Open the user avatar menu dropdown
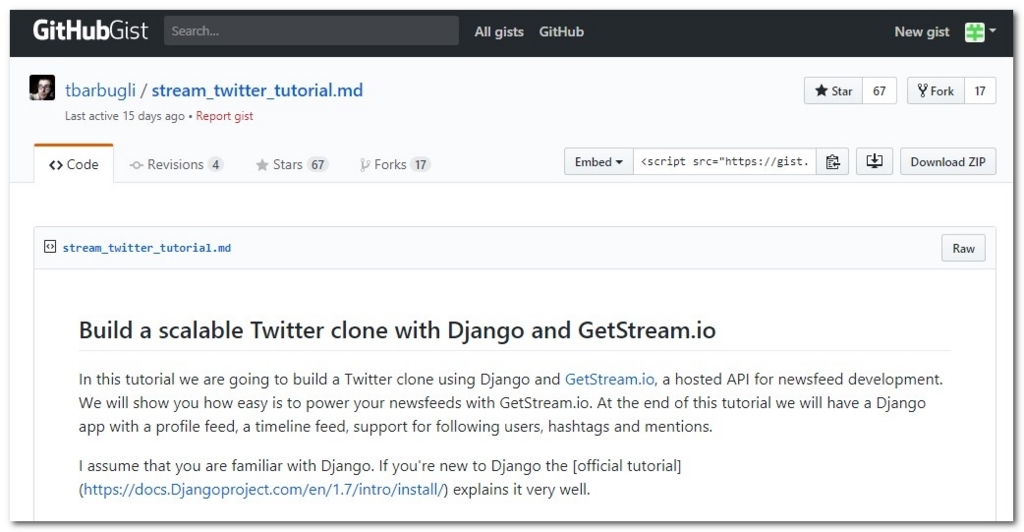 [x=981, y=31]
